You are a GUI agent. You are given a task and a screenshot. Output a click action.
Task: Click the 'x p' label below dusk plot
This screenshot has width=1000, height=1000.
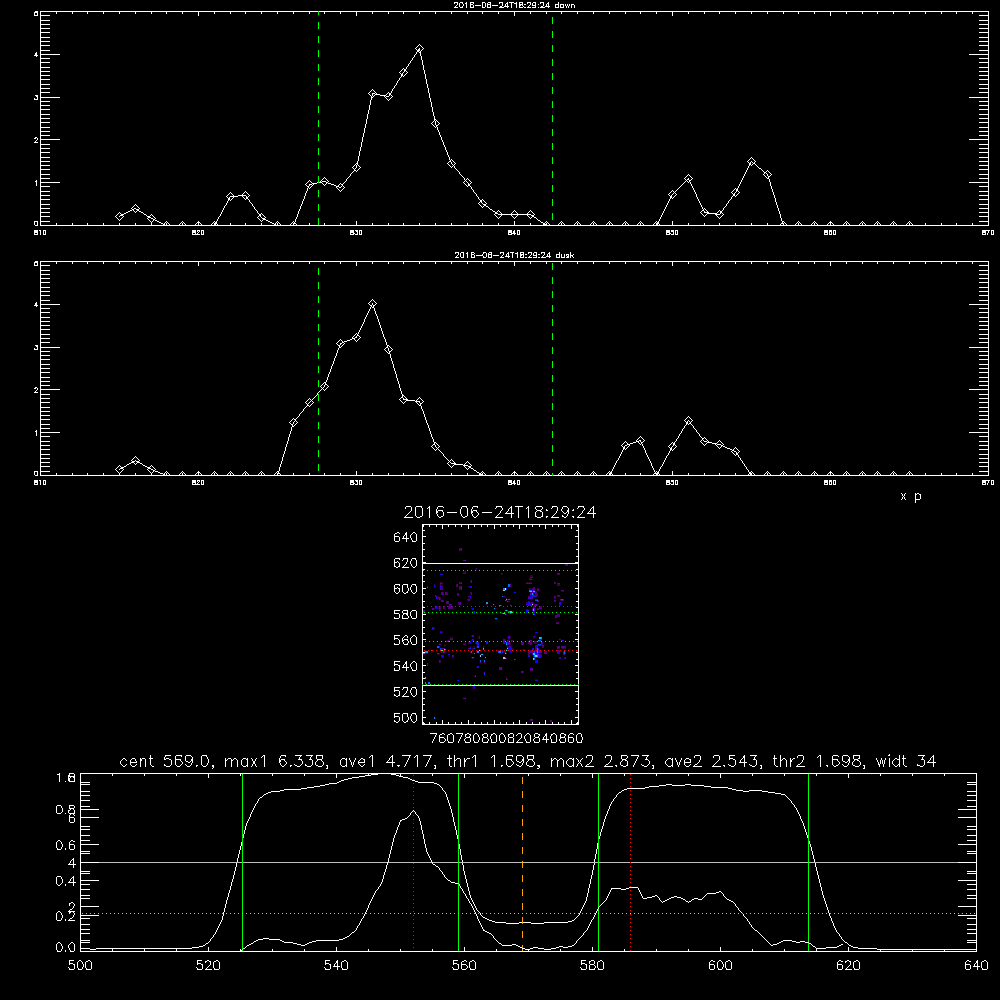coord(911,496)
